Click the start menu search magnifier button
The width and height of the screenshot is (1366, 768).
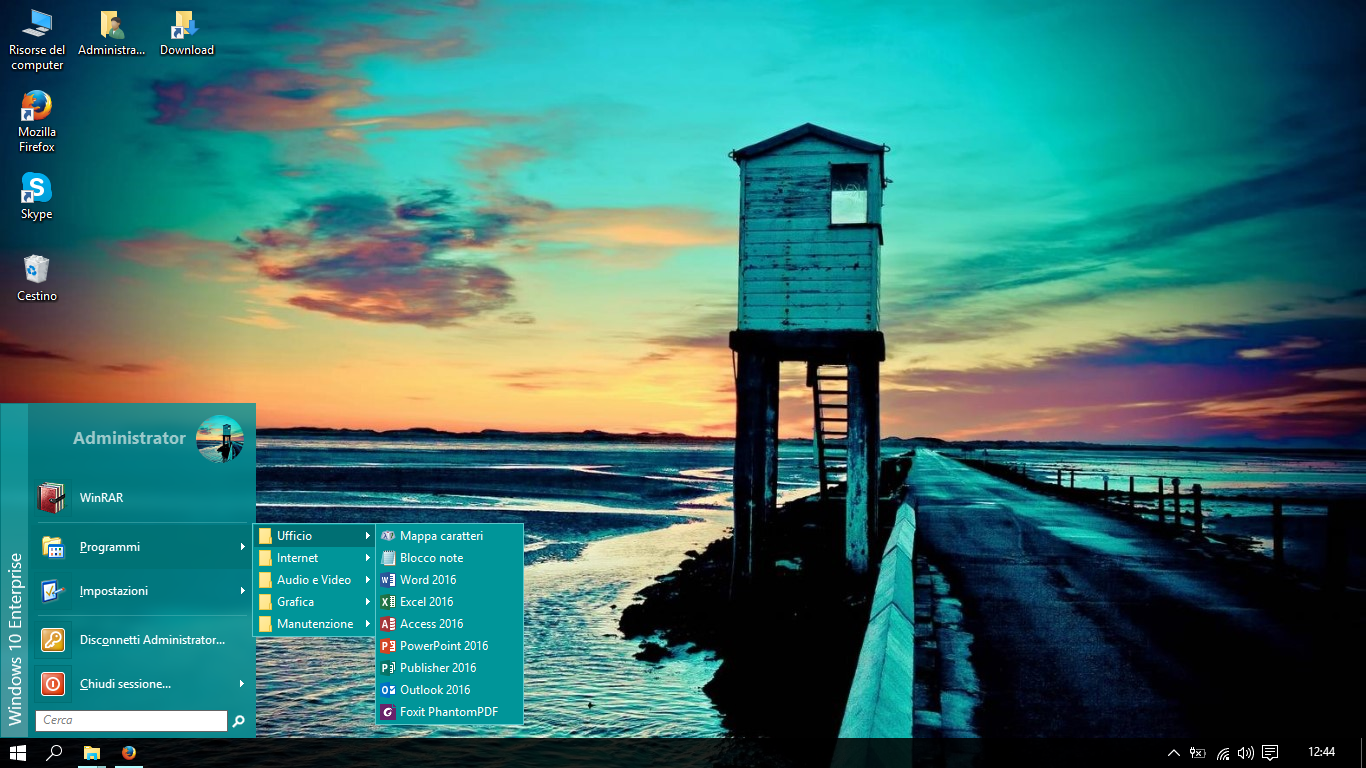pyautogui.click(x=239, y=720)
